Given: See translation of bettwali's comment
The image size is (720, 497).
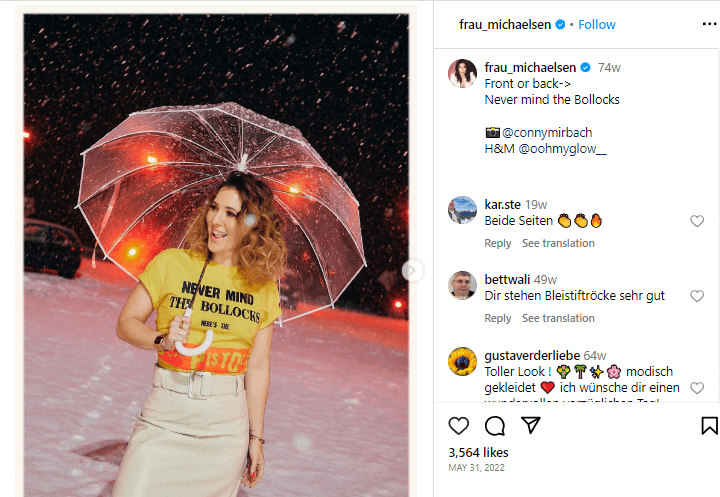Looking at the screenshot, I should click(558, 318).
